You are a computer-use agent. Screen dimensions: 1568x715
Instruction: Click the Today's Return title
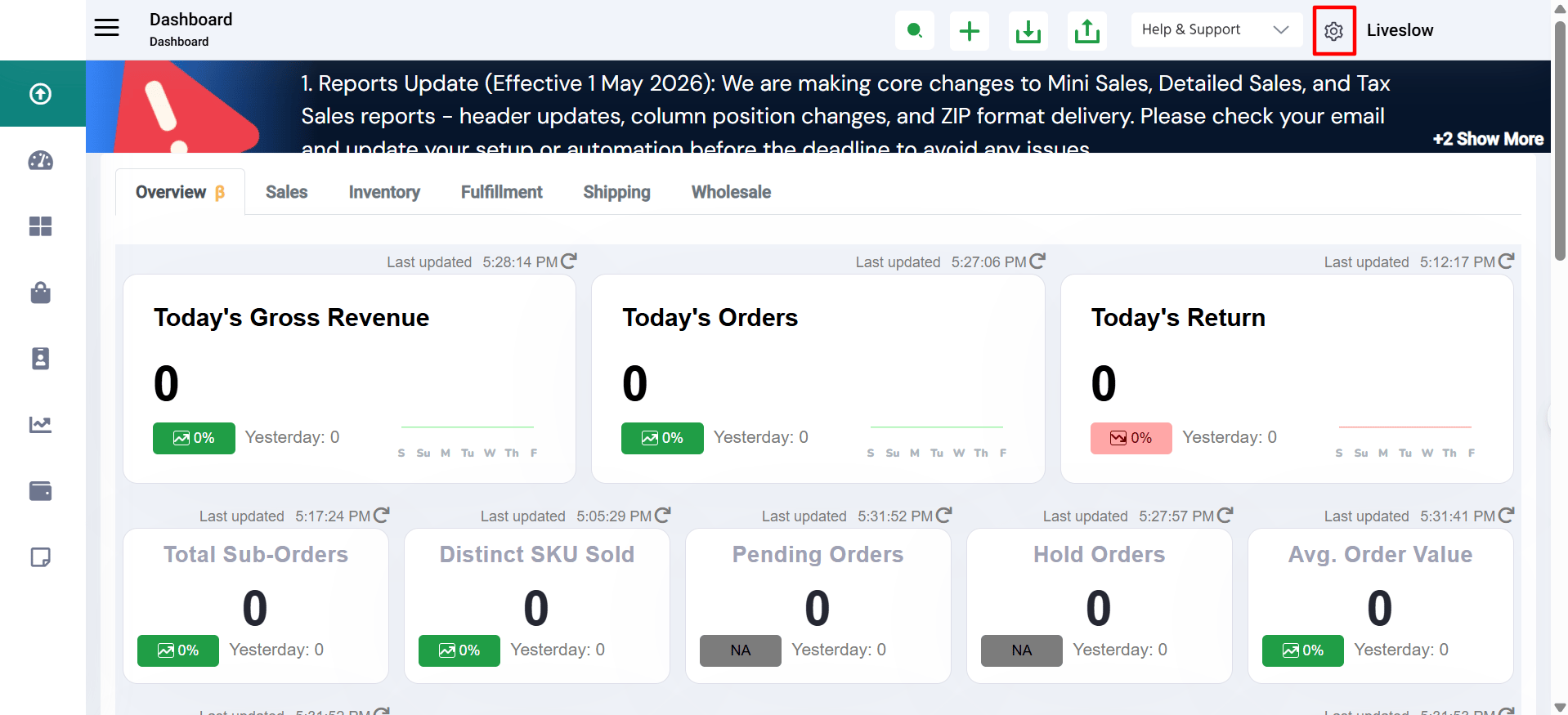tap(1178, 318)
